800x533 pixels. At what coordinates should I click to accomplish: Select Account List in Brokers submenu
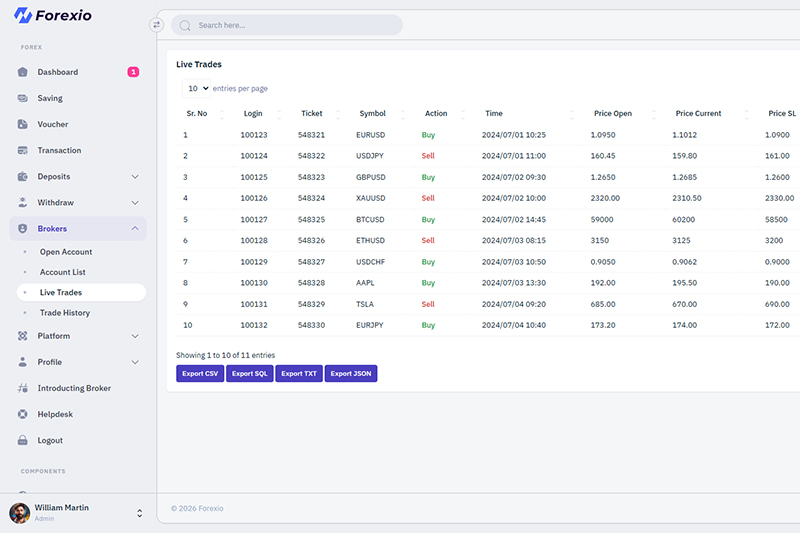(x=62, y=272)
